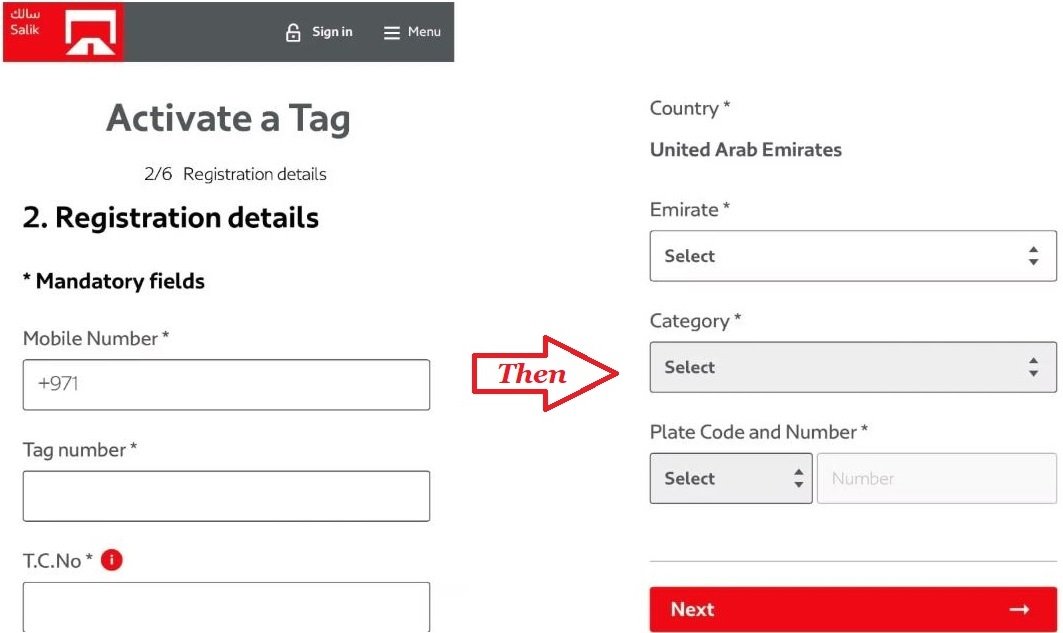Click the T.C.No input field

(x=226, y=607)
